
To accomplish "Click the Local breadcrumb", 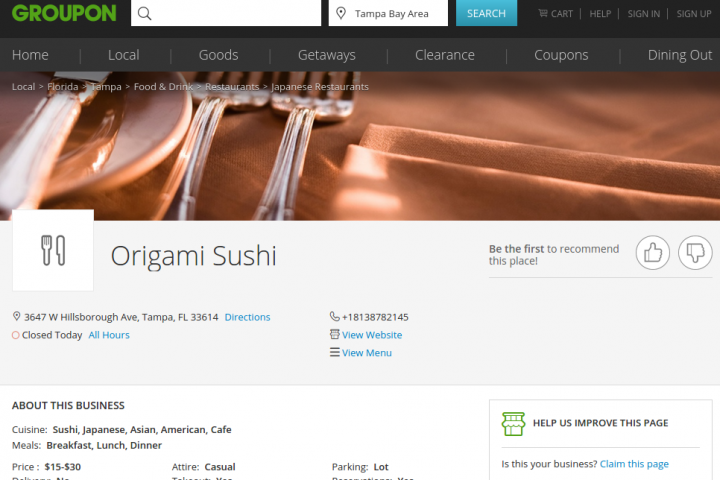I will click(23, 87).
